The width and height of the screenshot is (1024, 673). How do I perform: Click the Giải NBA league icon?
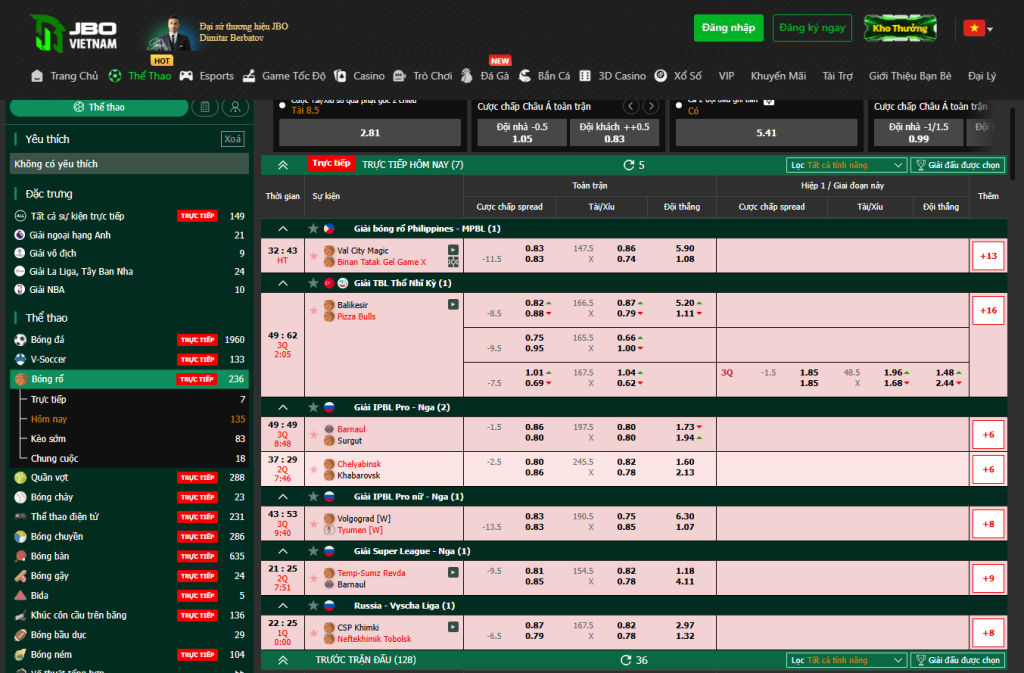click(x=20, y=289)
